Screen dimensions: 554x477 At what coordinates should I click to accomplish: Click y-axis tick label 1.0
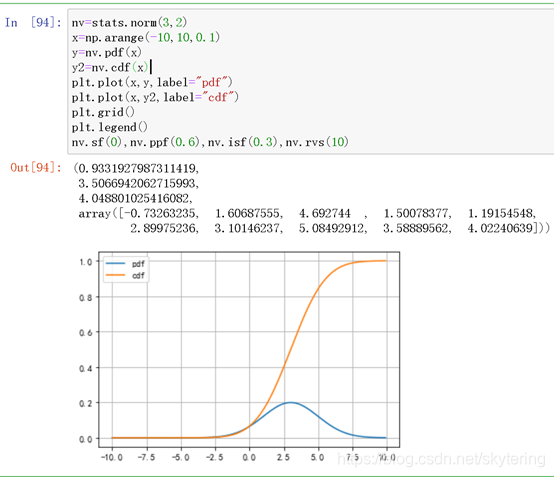pyautogui.click(x=86, y=262)
